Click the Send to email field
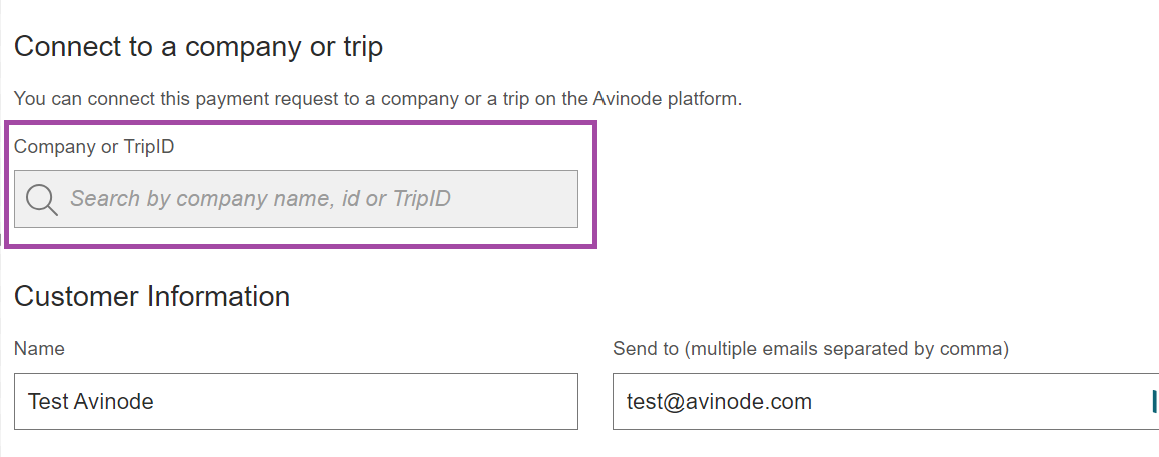This screenshot has height=457, width=1159. (886, 401)
